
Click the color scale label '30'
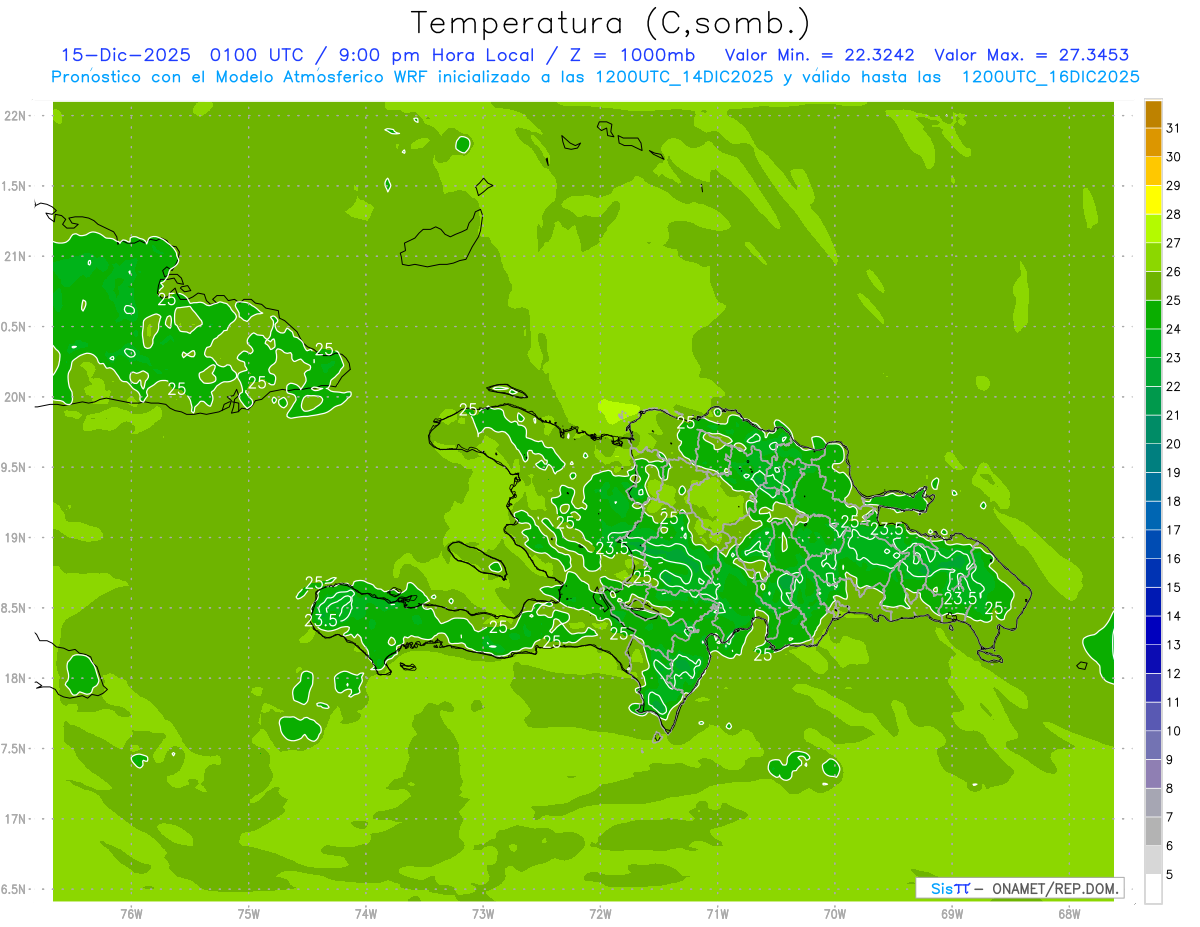(1174, 157)
